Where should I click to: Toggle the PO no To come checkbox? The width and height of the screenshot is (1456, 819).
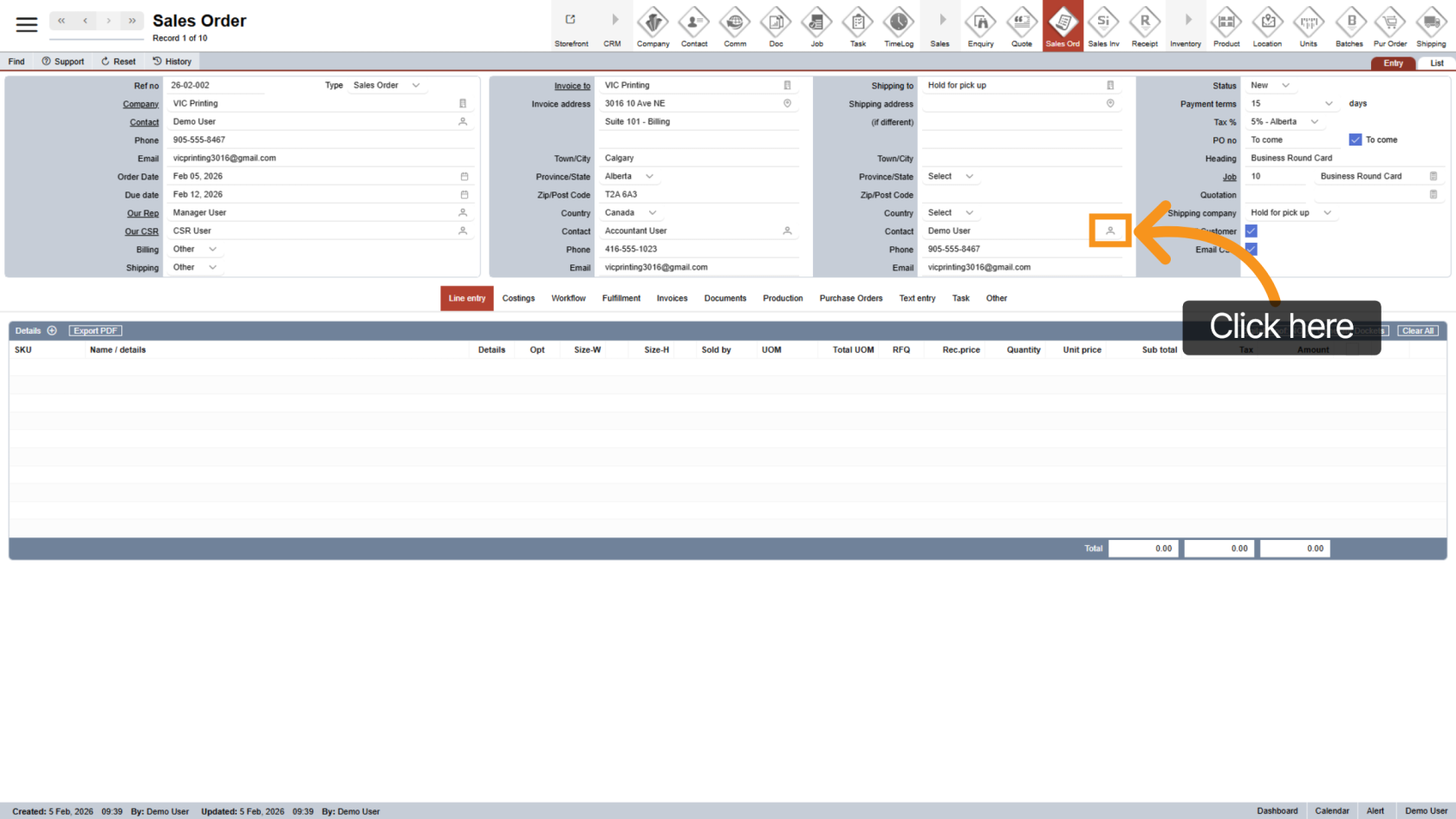pyautogui.click(x=1355, y=140)
